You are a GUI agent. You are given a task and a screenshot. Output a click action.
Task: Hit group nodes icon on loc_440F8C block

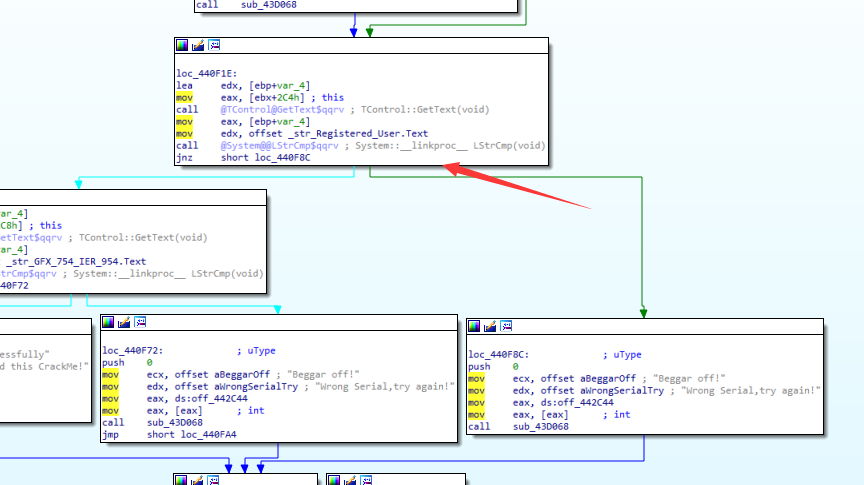(x=507, y=326)
